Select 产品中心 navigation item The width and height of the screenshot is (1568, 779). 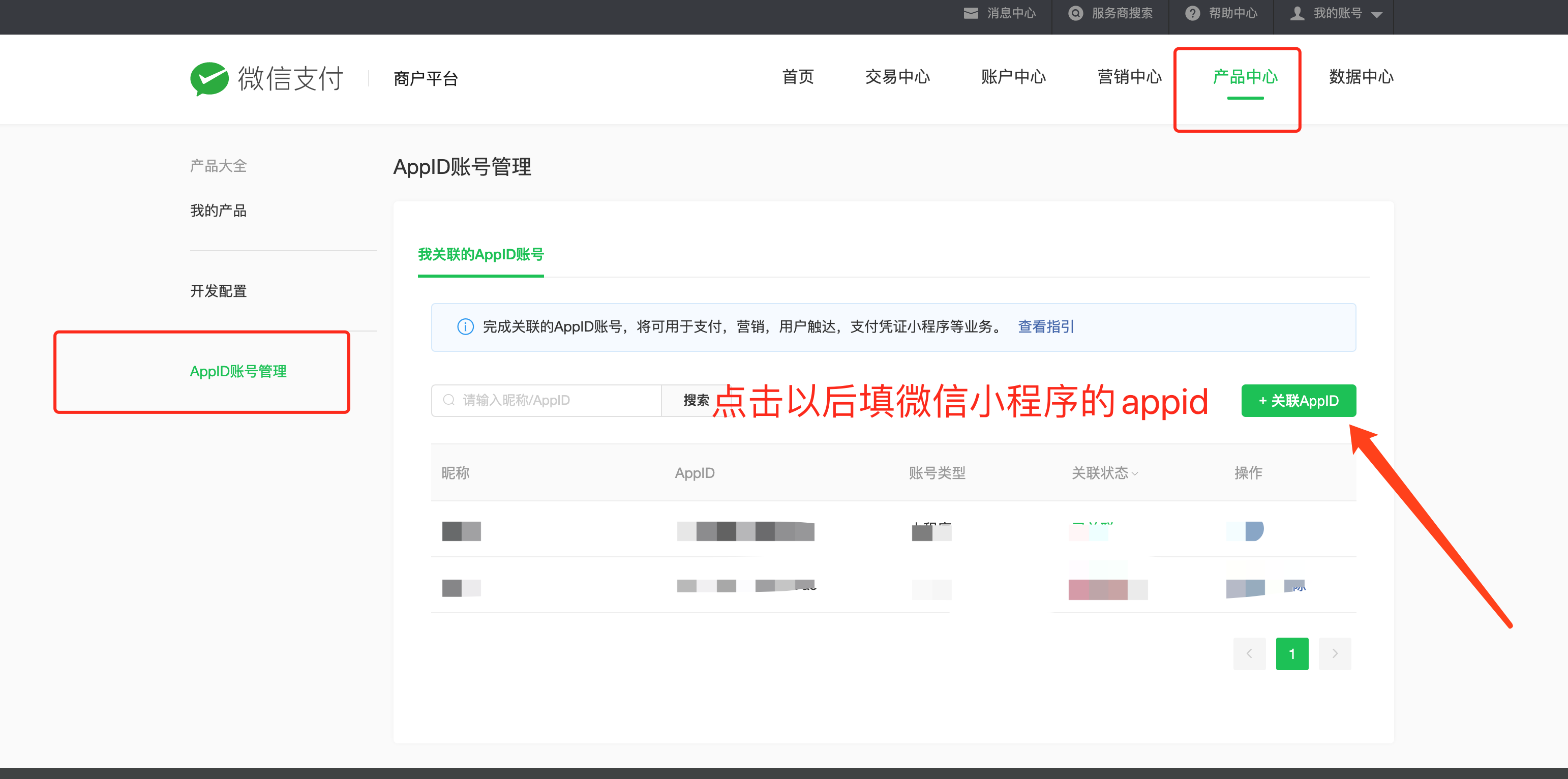(x=1245, y=77)
